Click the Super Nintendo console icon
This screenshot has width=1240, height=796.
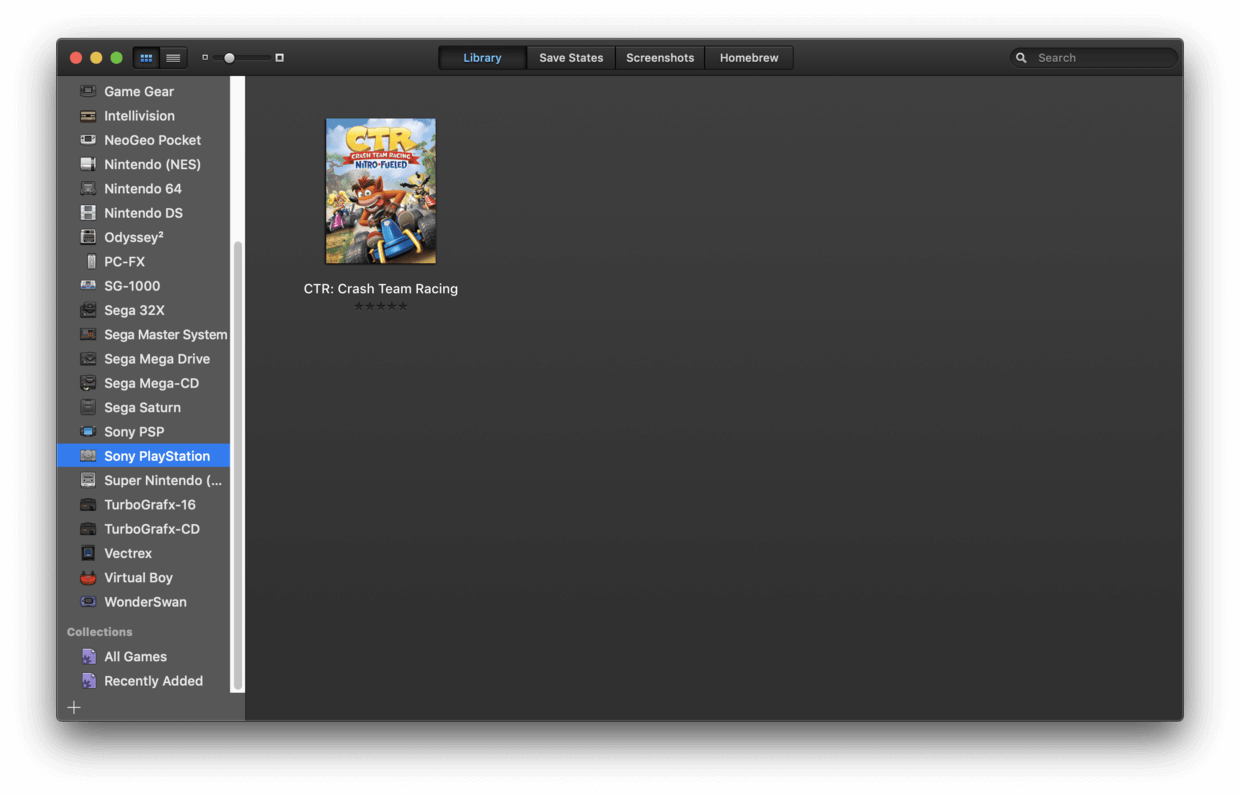tap(88, 481)
